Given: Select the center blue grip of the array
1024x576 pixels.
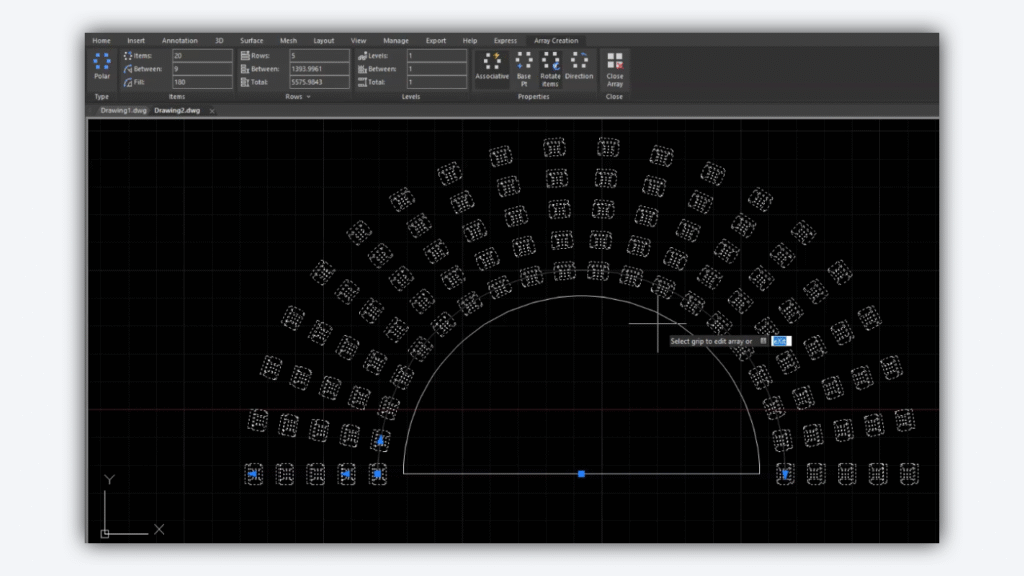Looking at the screenshot, I should pyautogui.click(x=581, y=473).
